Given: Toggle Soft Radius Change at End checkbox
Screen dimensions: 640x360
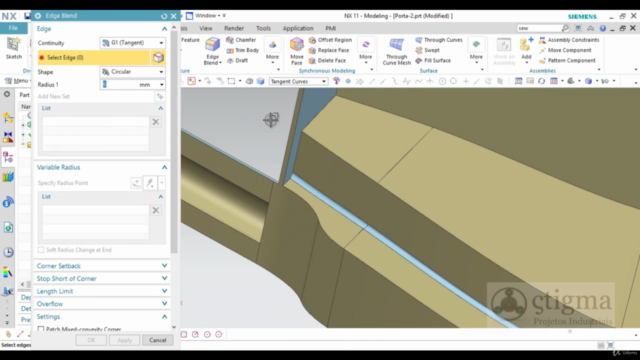Looking at the screenshot, I should (41, 250).
